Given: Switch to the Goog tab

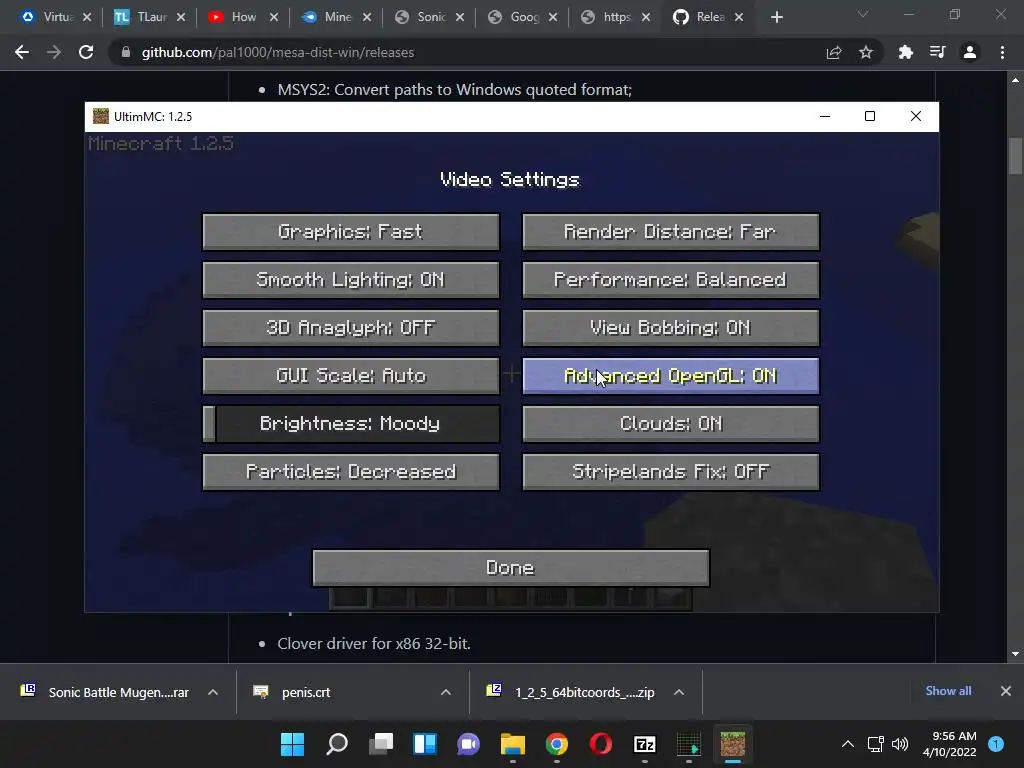Looking at the screenshot, I should click(522, 17).
